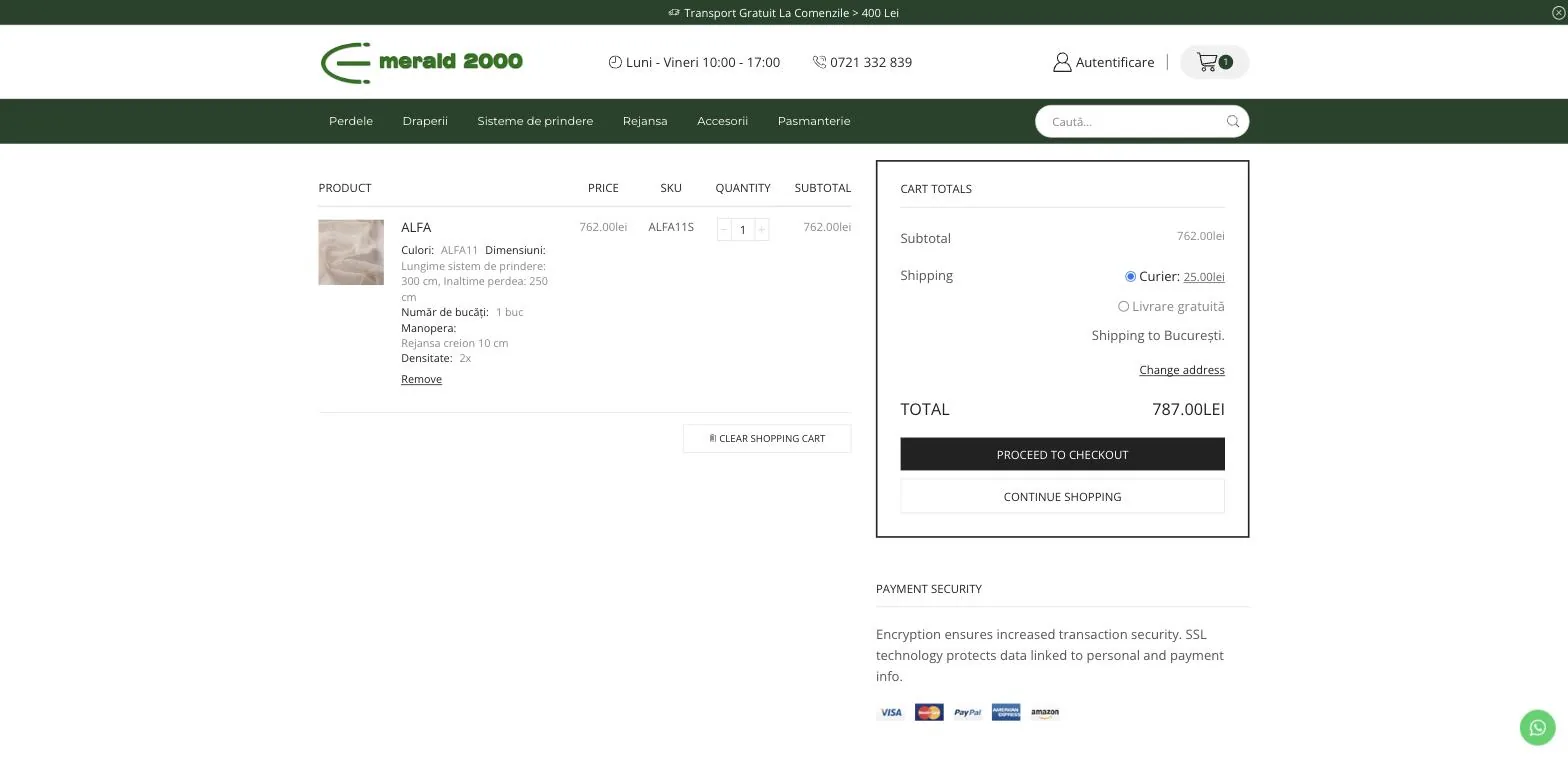This screenshot has width=1568, height=782.
Task: Open the Pasmanterie menu
Action: [814, 121]
